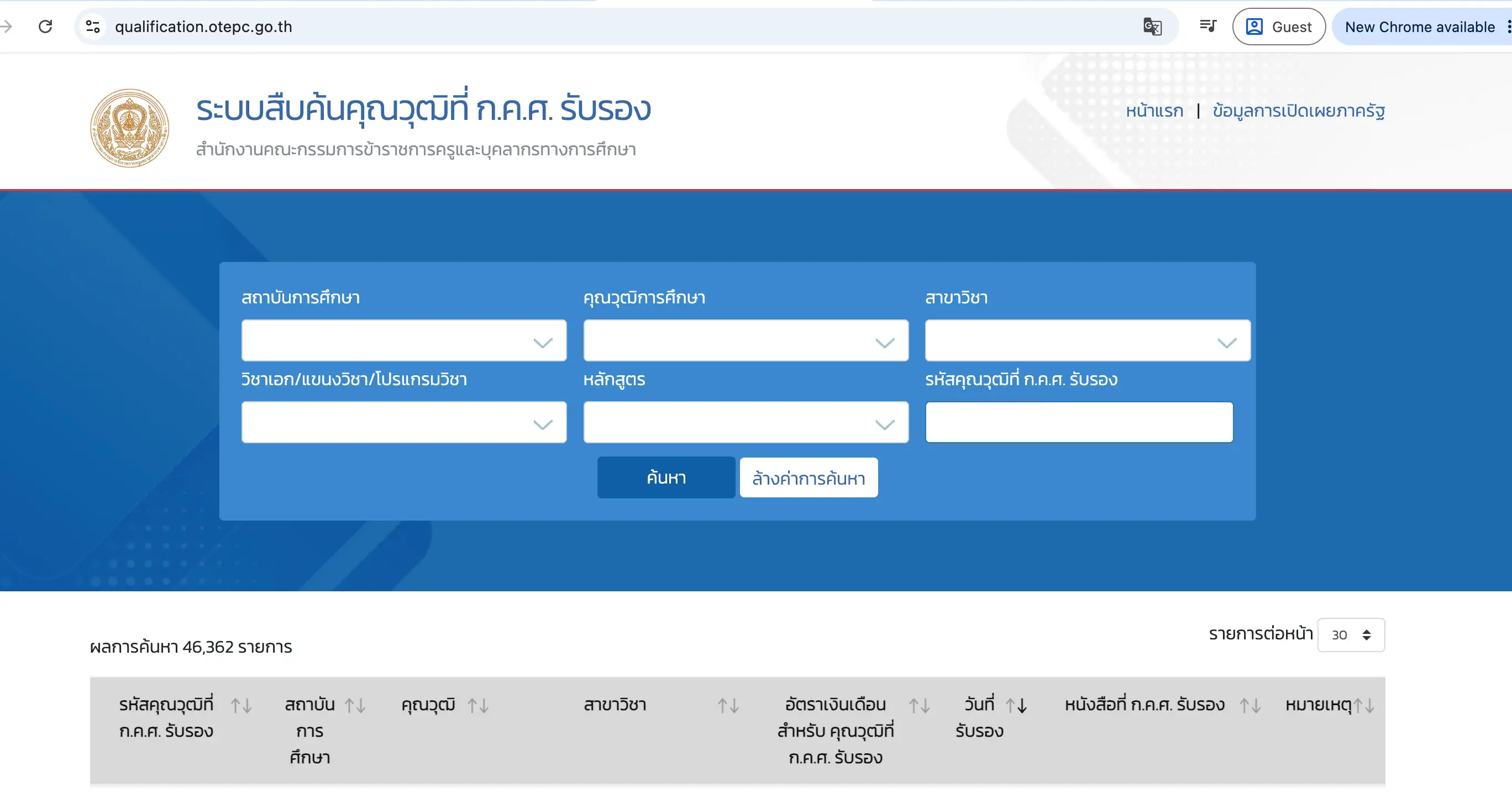The image size is (1512, 798).
Task: Sort by รหัสคุณวุฒิที่ ก.ค.ศ. รับรอง column arrows
Action: pos(242,706)
